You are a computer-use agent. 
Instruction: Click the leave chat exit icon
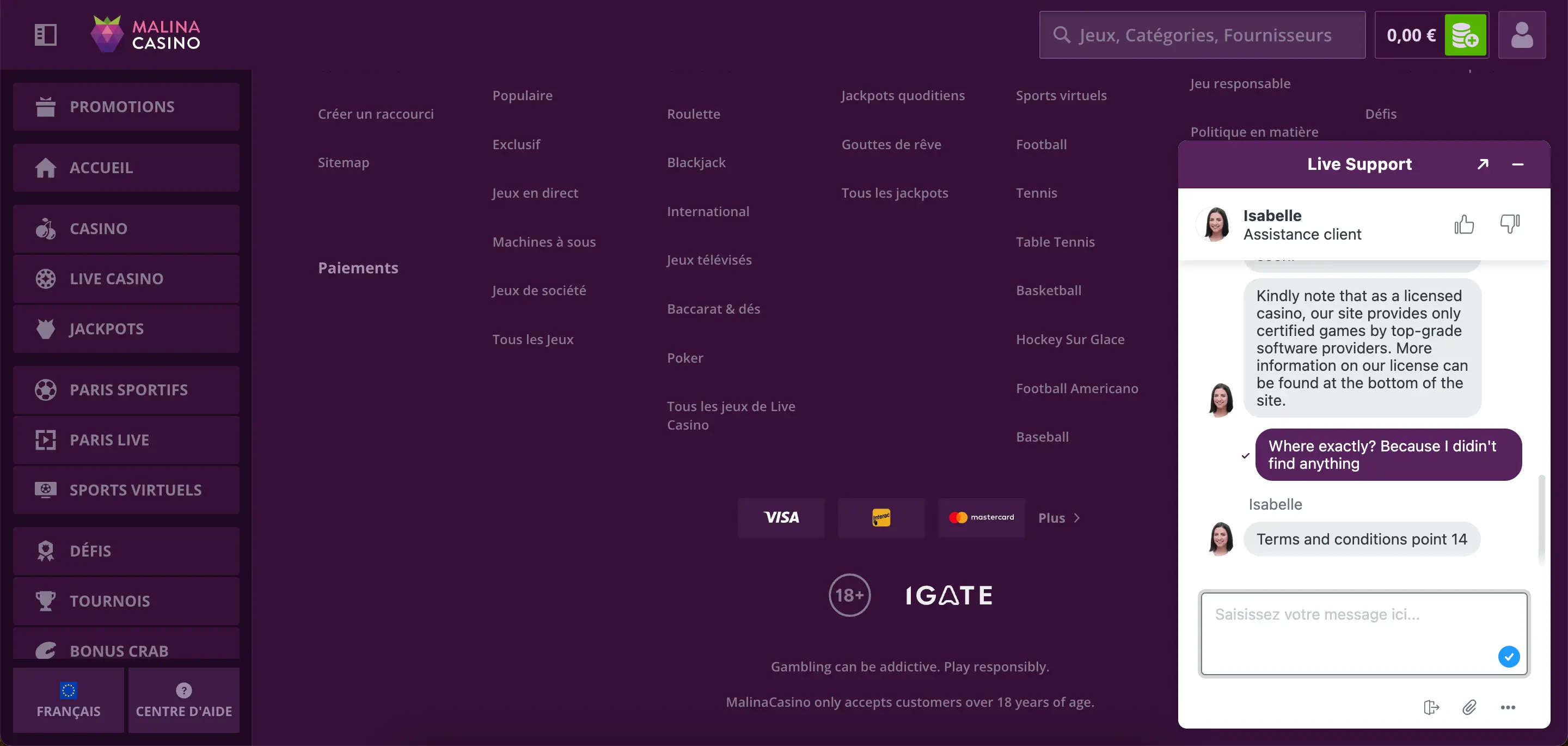1431,707
